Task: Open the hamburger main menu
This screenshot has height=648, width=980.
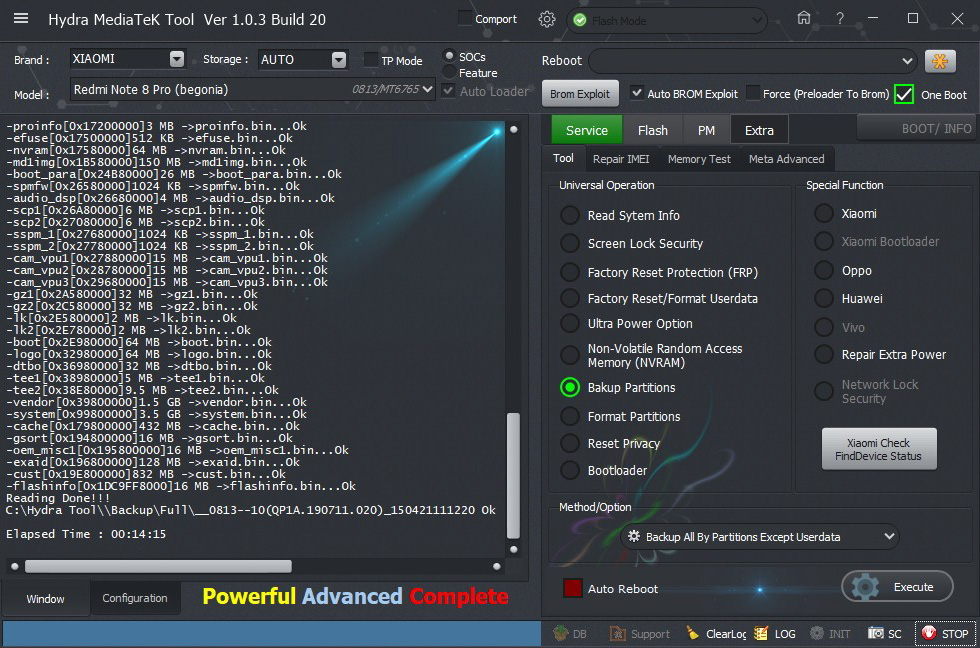Action: pos(21,18)
